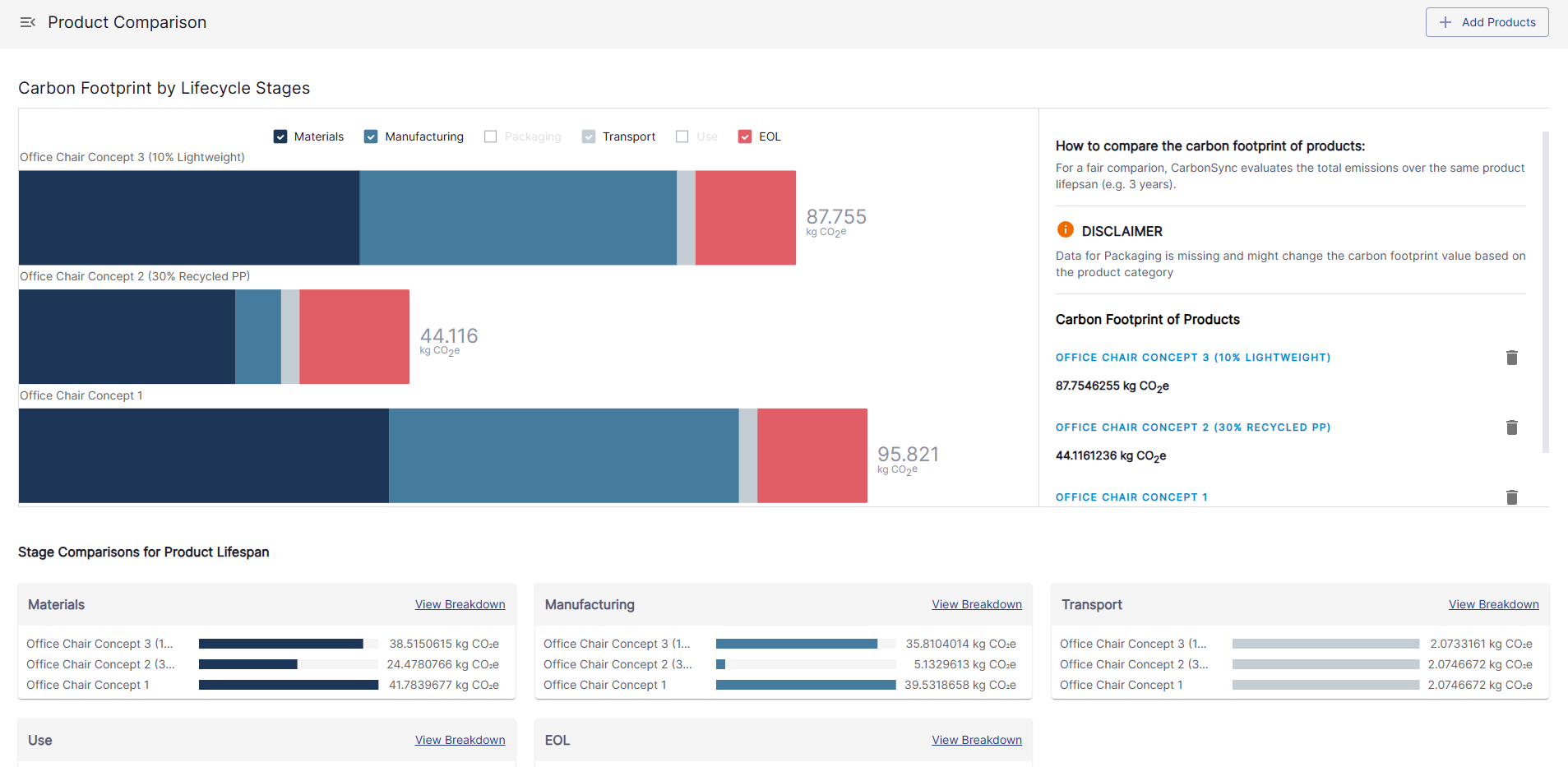Open View Breakdown for Manufacturing
The height and width of the screenshot is (767, 1568).
pos(976,604)
